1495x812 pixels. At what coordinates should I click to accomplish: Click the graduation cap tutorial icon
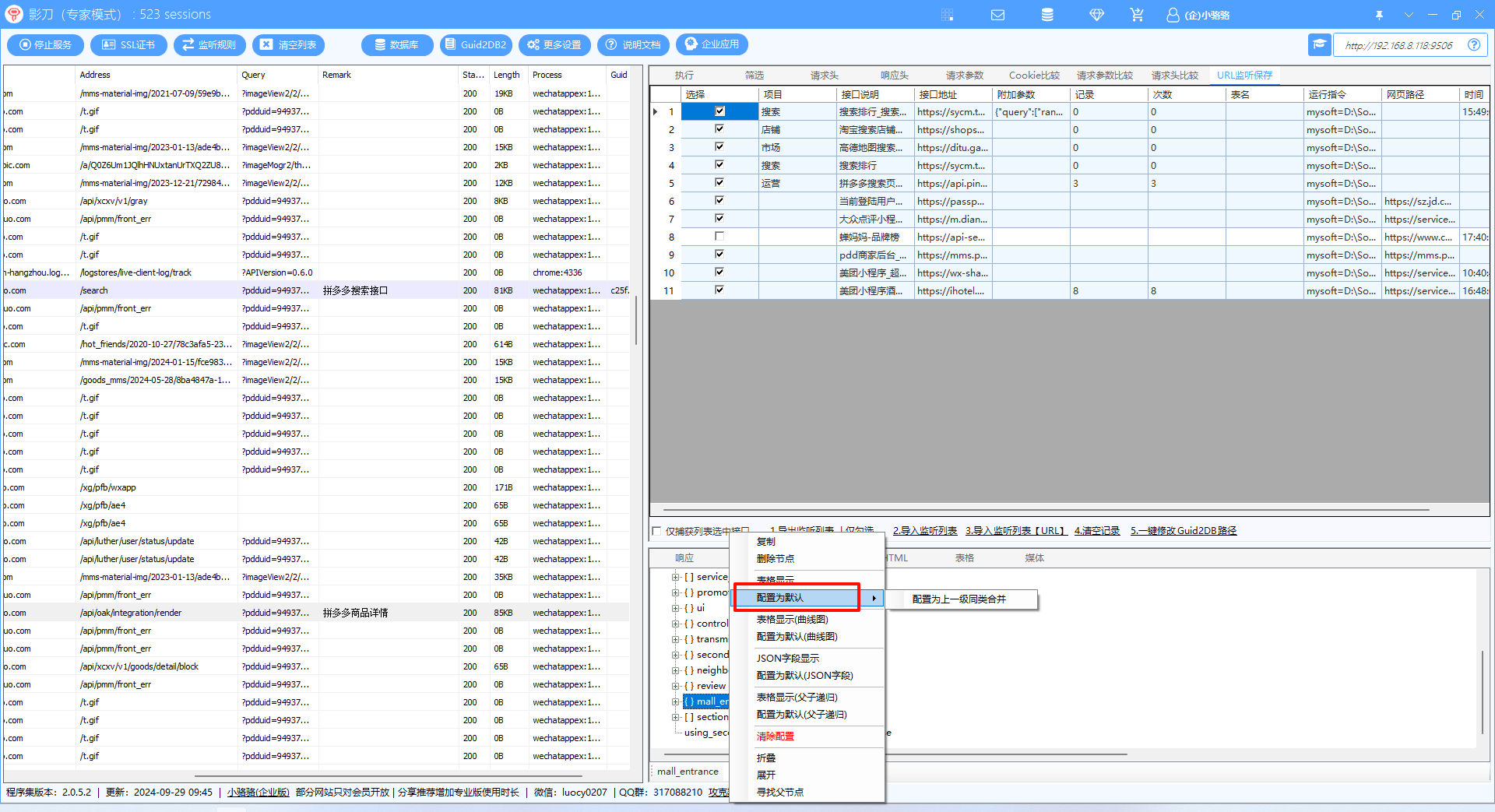pos(1319,45)
